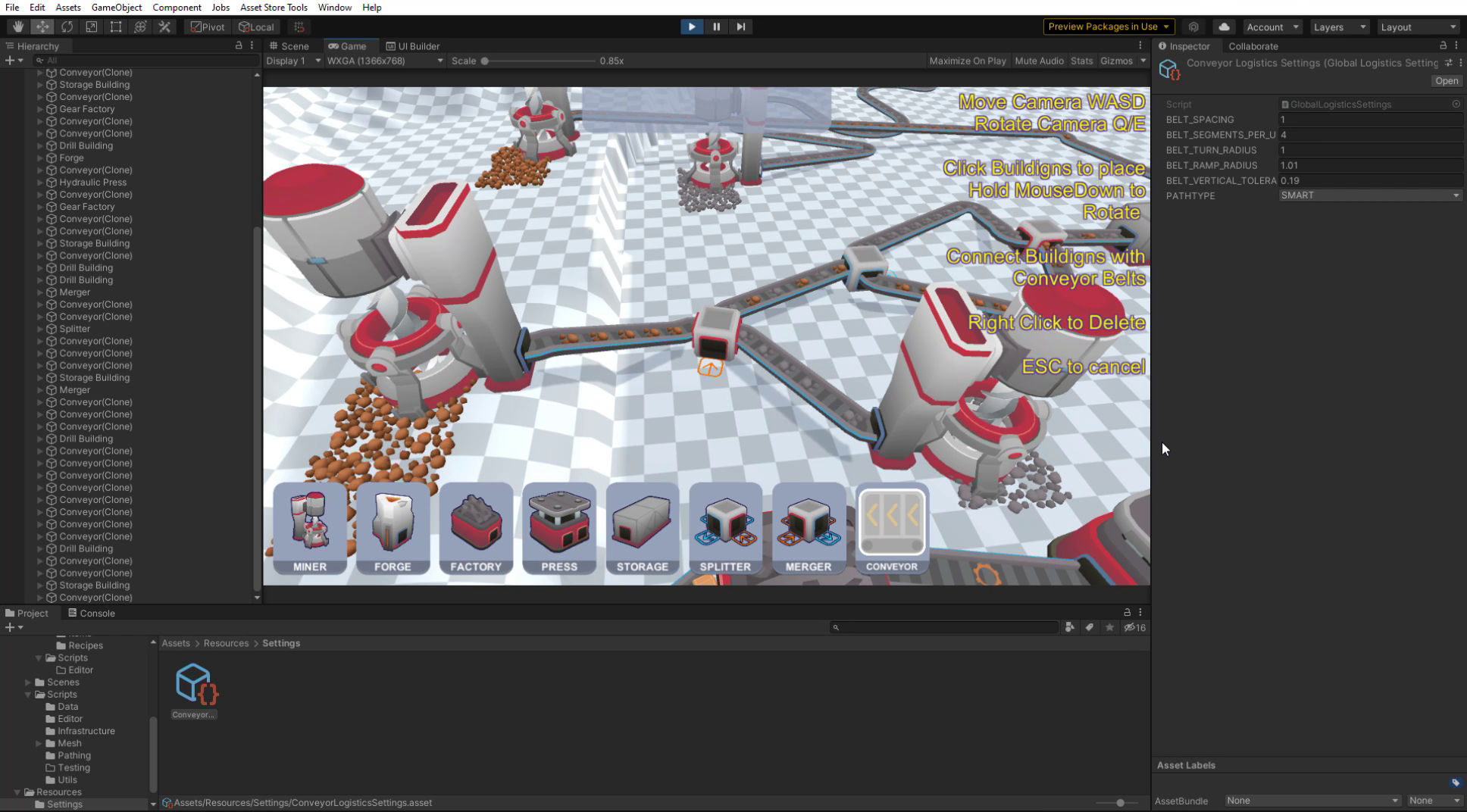Click Assets in breadcrumb path

point(176,643)
